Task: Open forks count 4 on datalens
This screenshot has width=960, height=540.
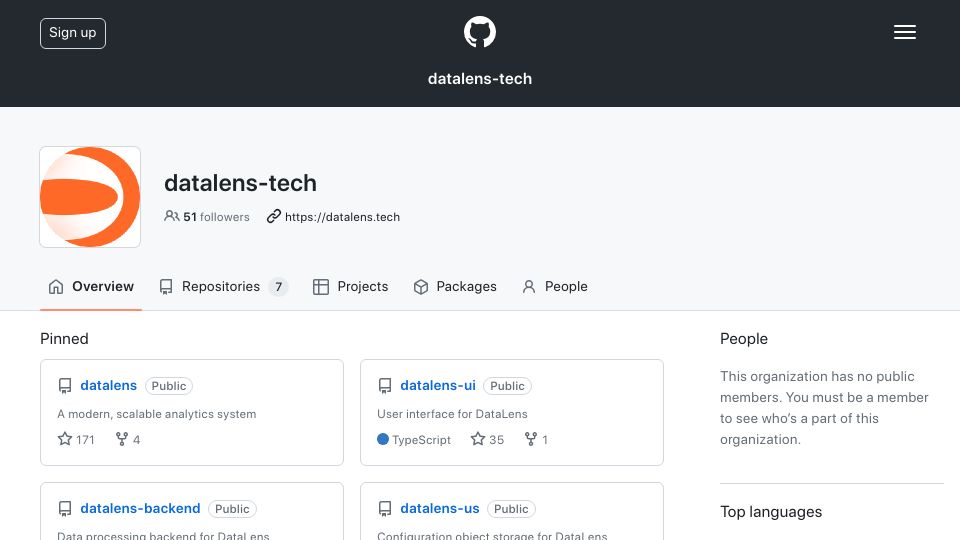Action: click(128, 439)
